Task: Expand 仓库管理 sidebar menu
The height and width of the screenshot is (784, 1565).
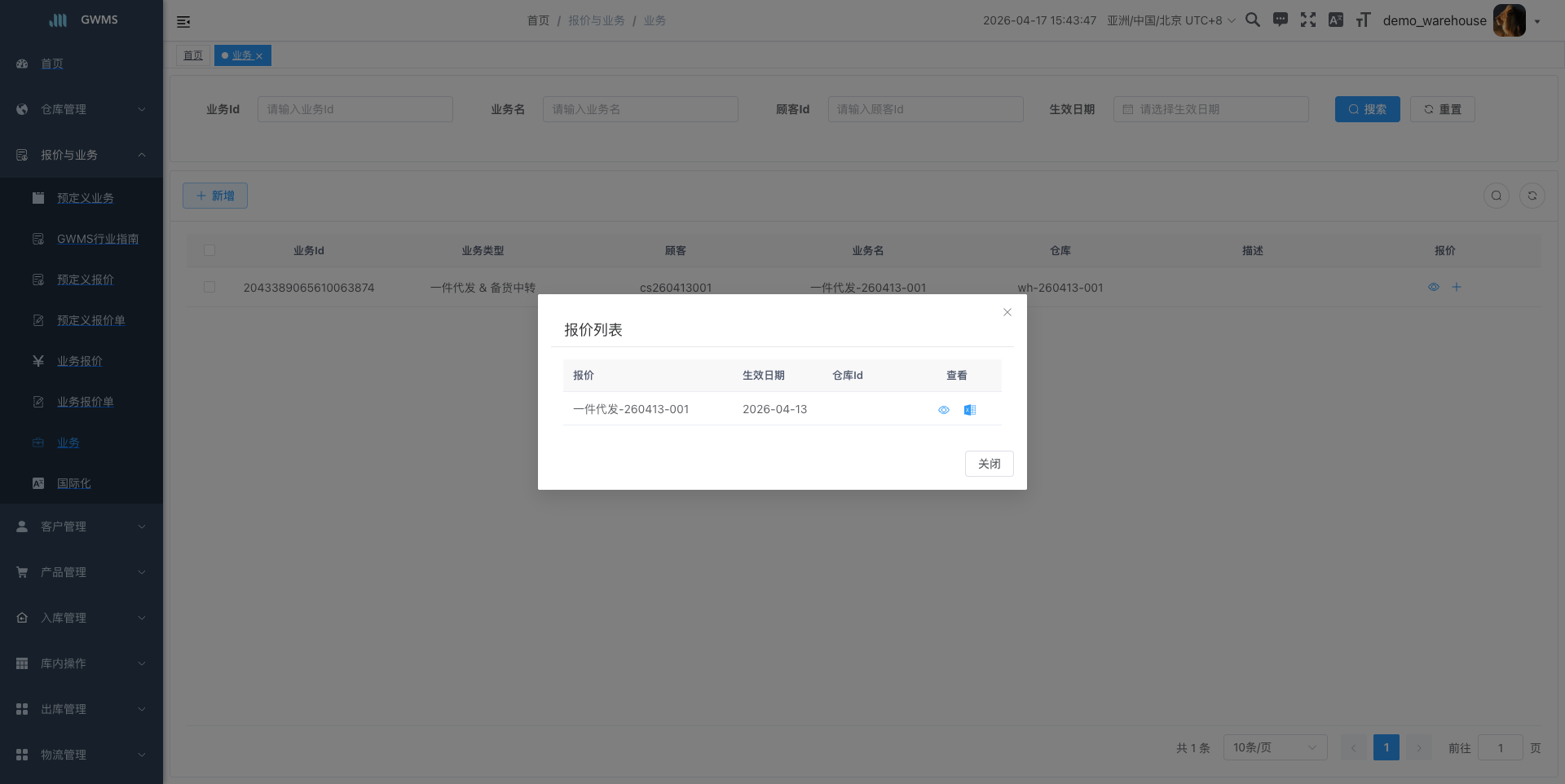Action: (x=82, y=109)
